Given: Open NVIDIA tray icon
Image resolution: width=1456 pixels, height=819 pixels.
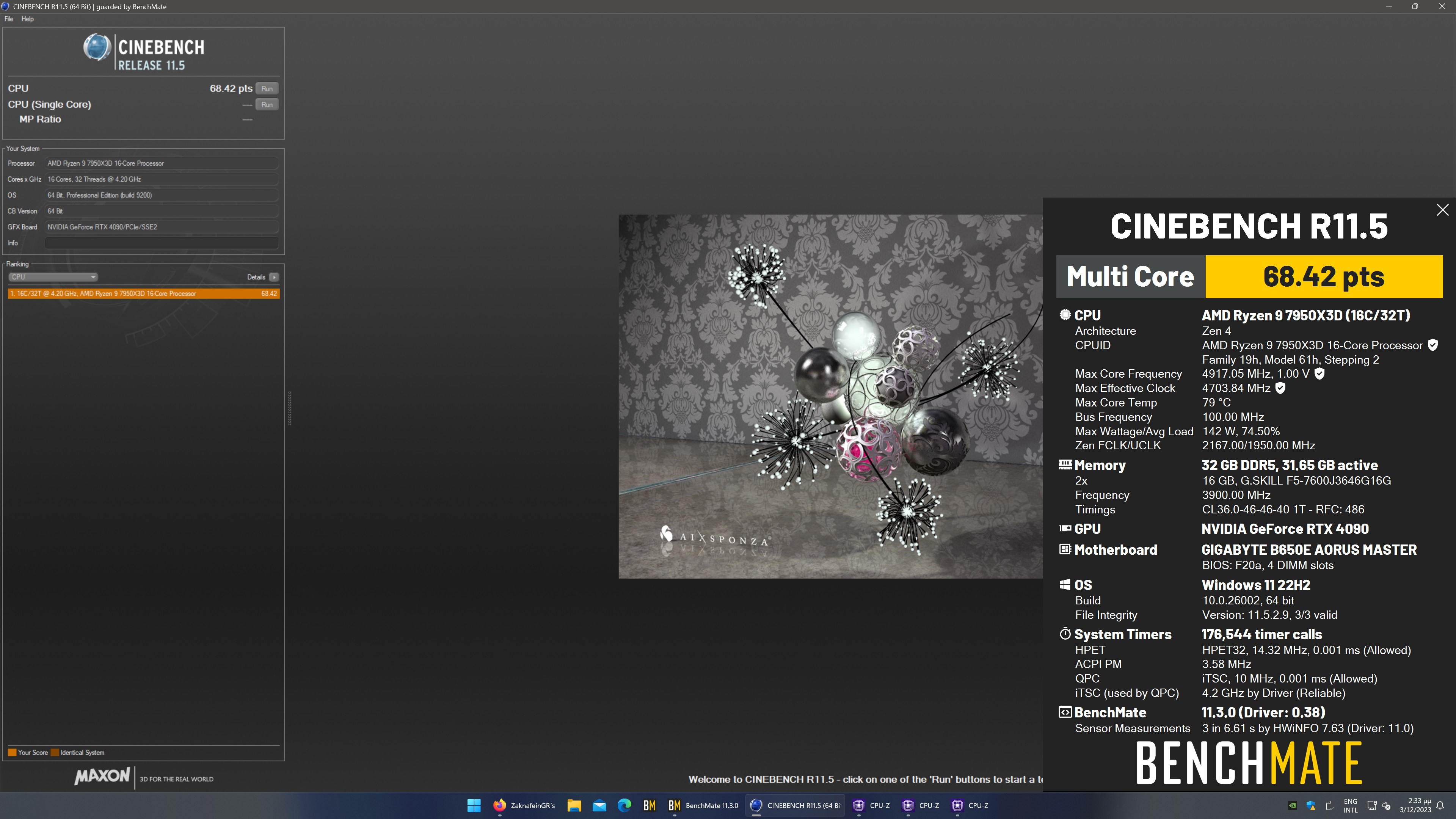Looking at the screenshot, I should 1292,805.
